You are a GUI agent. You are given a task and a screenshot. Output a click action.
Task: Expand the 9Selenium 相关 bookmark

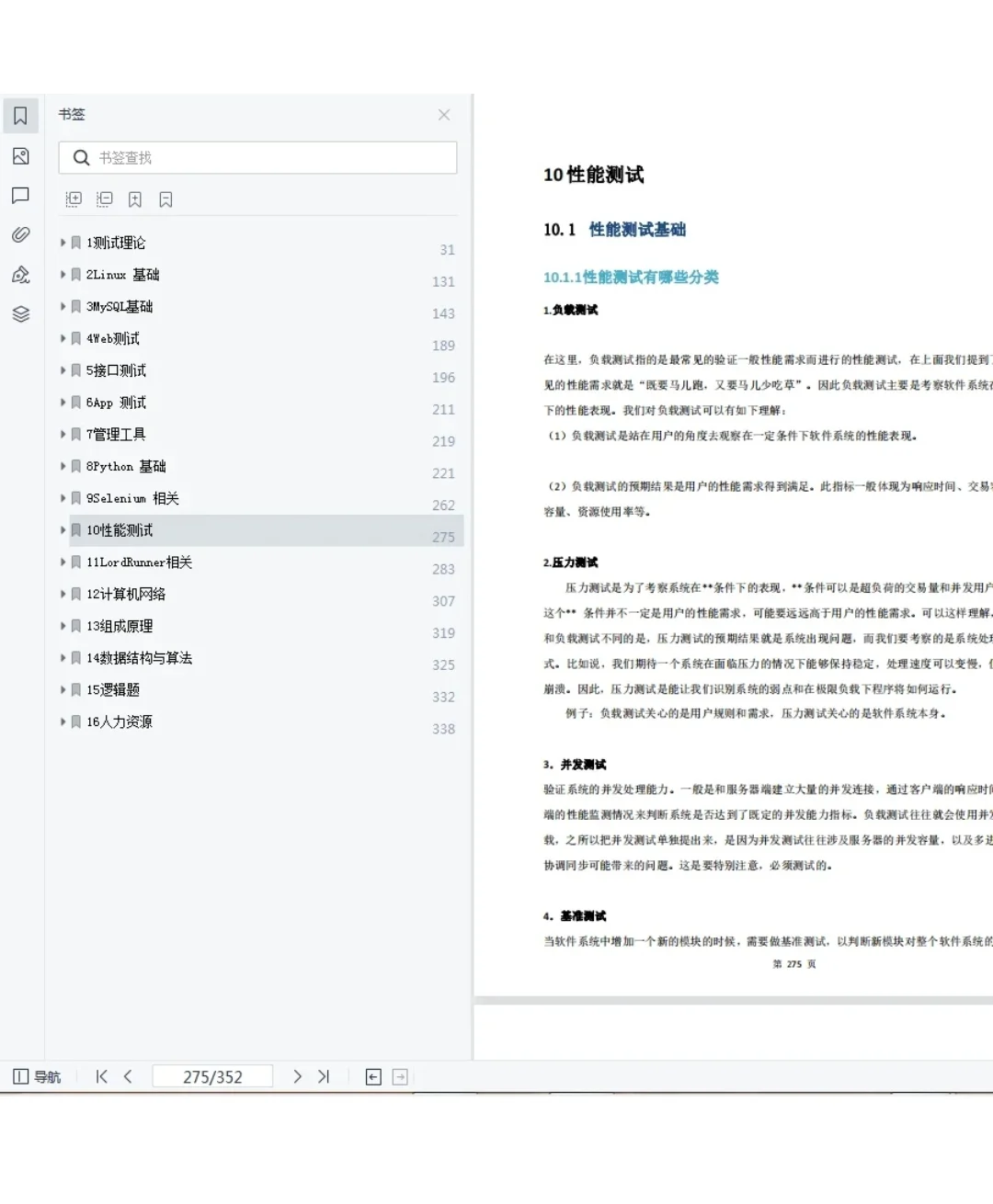click(62, 497)
